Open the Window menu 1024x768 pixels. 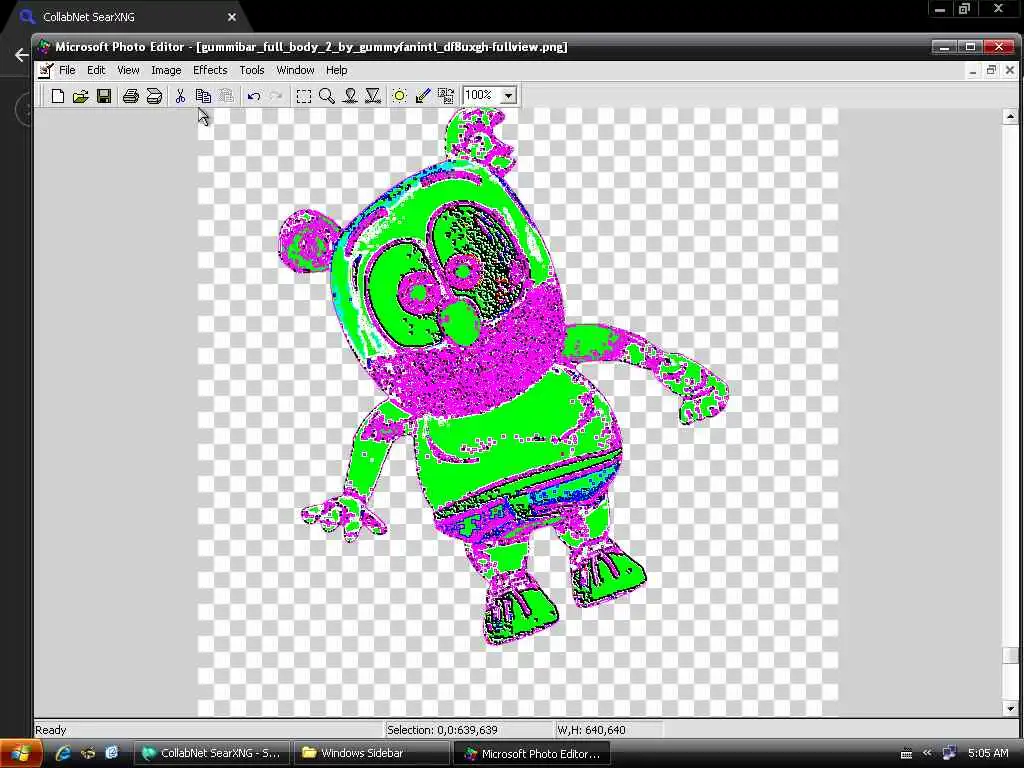pyautogui.click(x=295, y=70)
